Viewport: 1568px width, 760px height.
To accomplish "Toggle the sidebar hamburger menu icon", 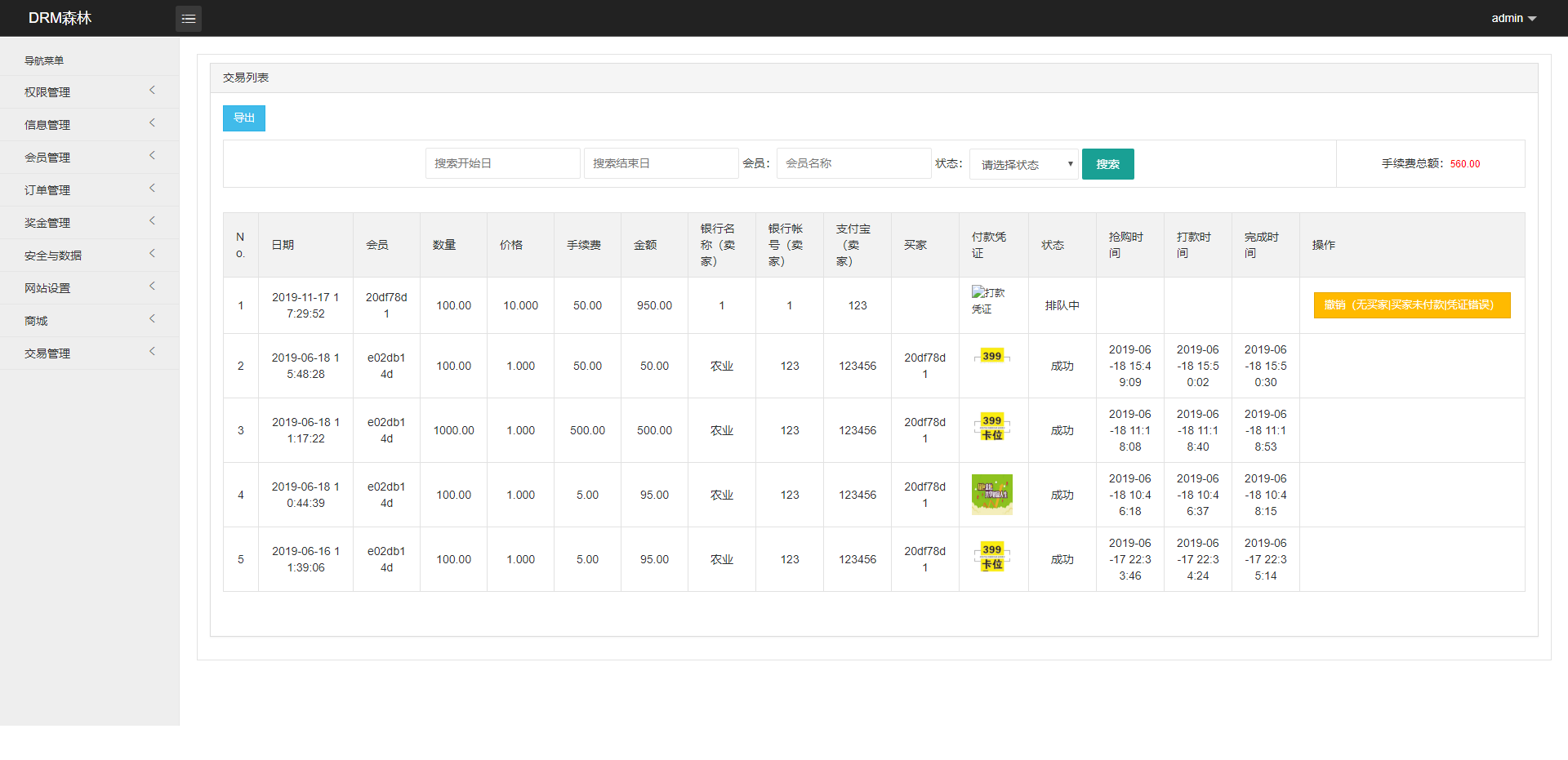I will [x=189, y=18].
